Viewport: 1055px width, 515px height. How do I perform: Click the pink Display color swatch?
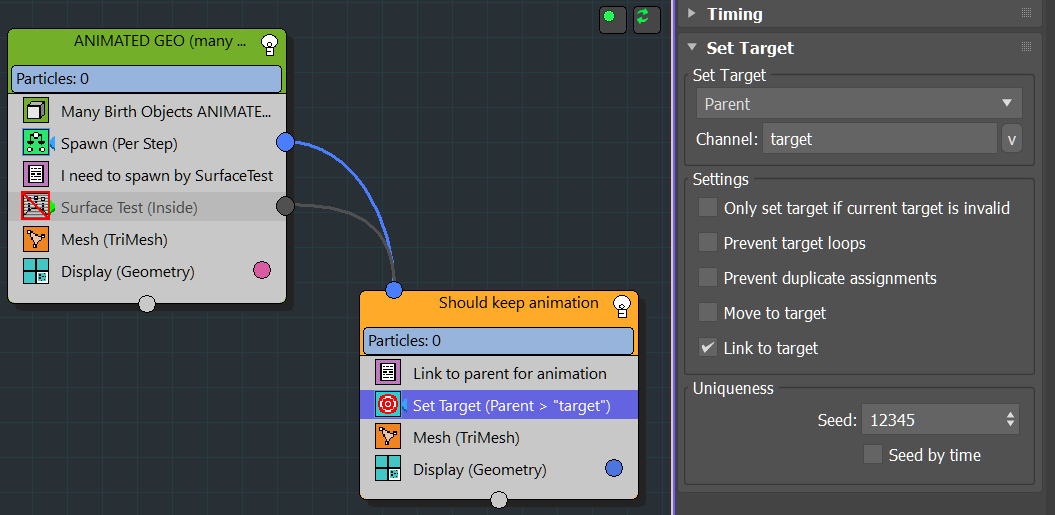click(262, 270)
